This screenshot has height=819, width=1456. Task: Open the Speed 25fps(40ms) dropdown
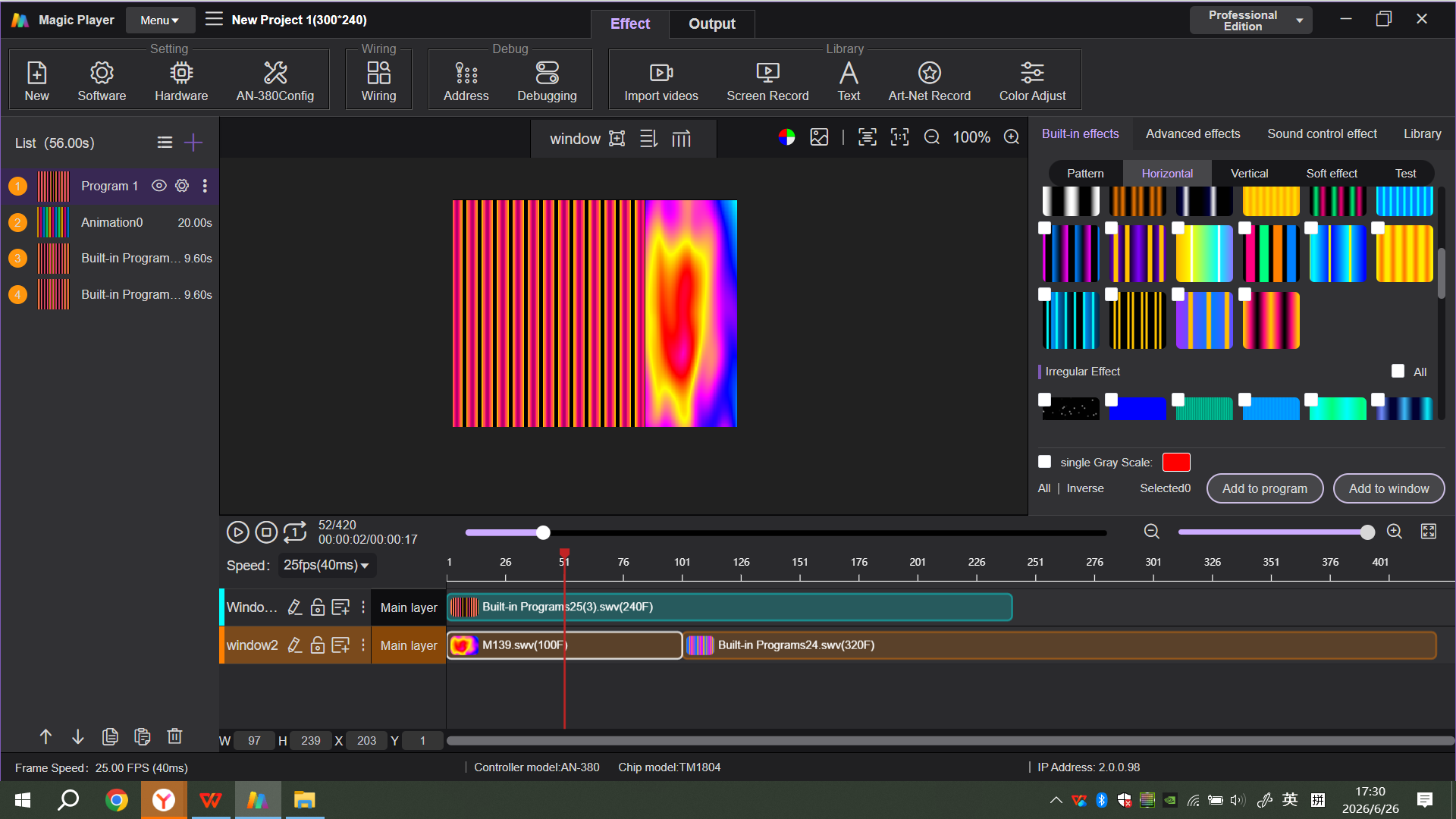pos(326,565)
